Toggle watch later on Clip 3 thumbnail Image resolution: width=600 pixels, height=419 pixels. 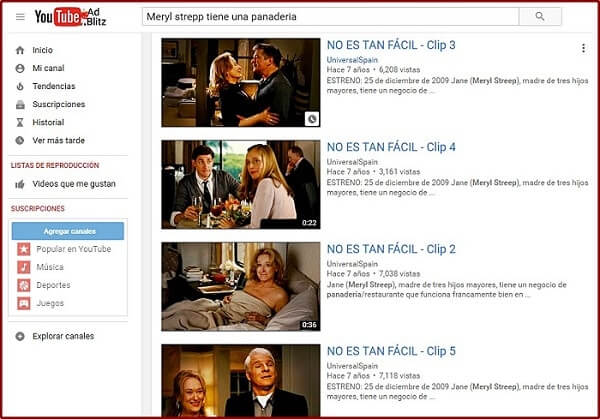point(312,119)
